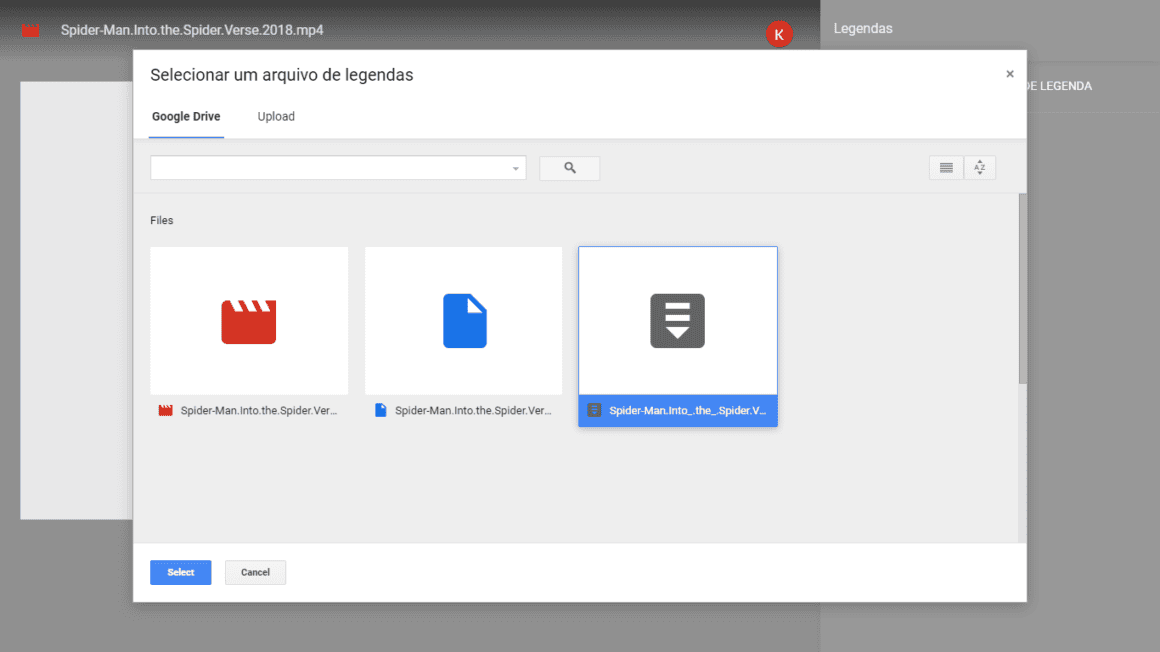Click the Files section heading
The width and height of the screenshot is (1160, 652).
coord(161,221)
